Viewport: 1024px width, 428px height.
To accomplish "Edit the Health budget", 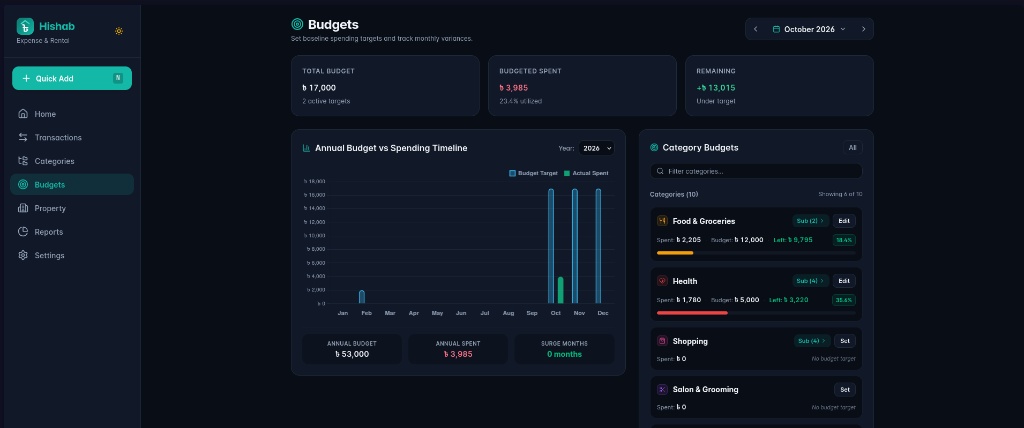I will (x=844, y=281).
